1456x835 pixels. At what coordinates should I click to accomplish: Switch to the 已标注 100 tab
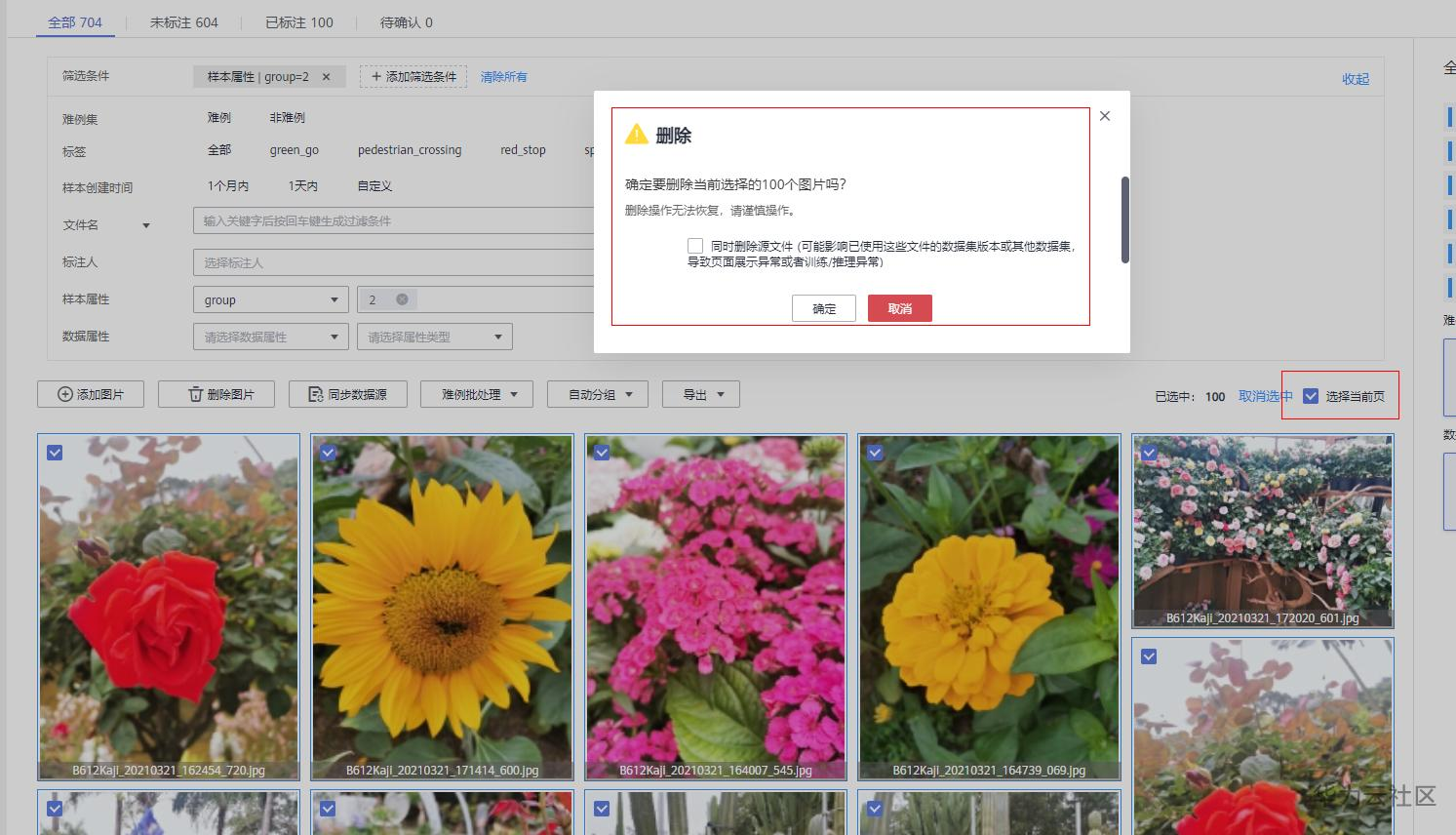click(299, 21)
